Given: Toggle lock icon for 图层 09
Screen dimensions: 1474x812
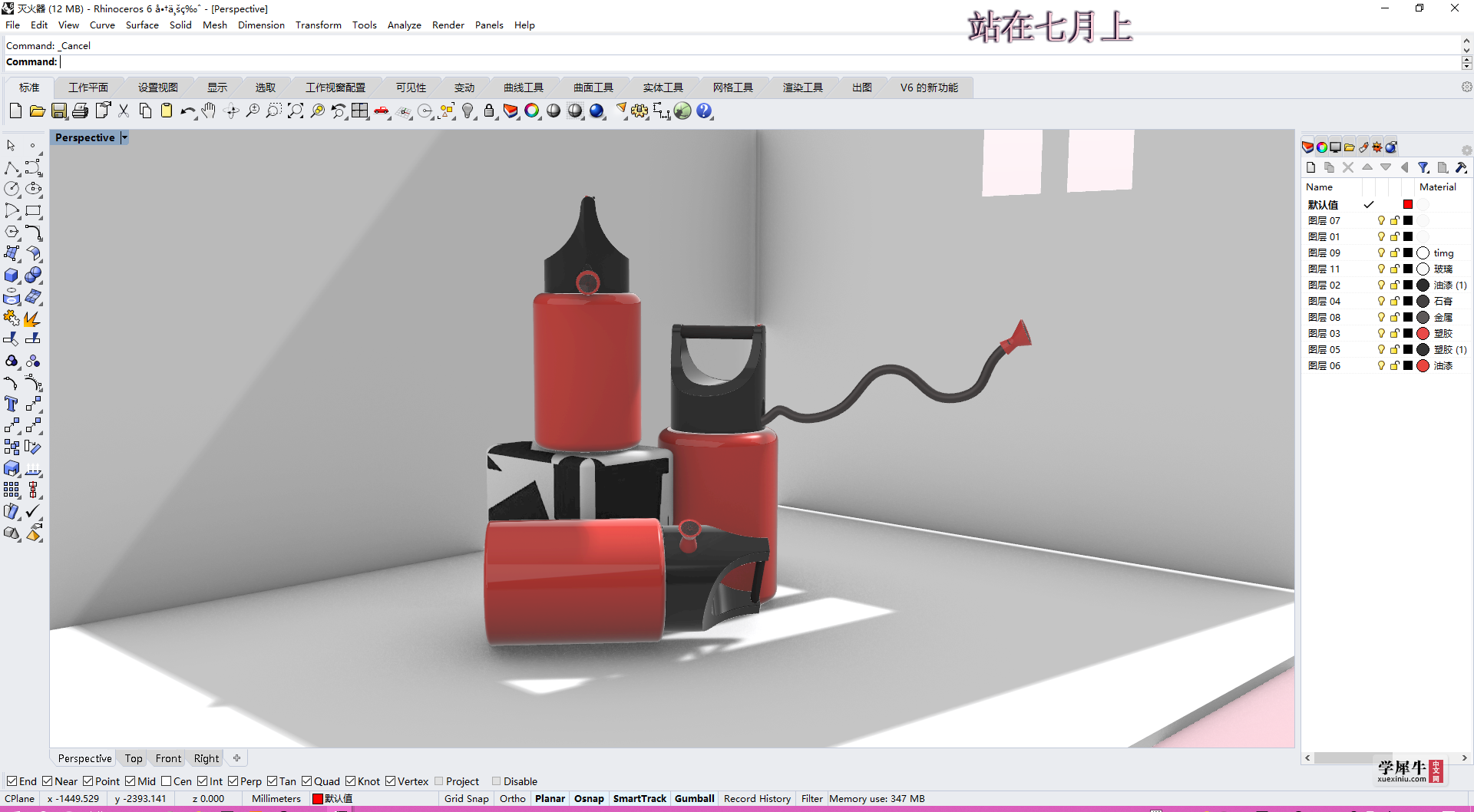Looking at the screenshot, I should (x=1395, y=253).
